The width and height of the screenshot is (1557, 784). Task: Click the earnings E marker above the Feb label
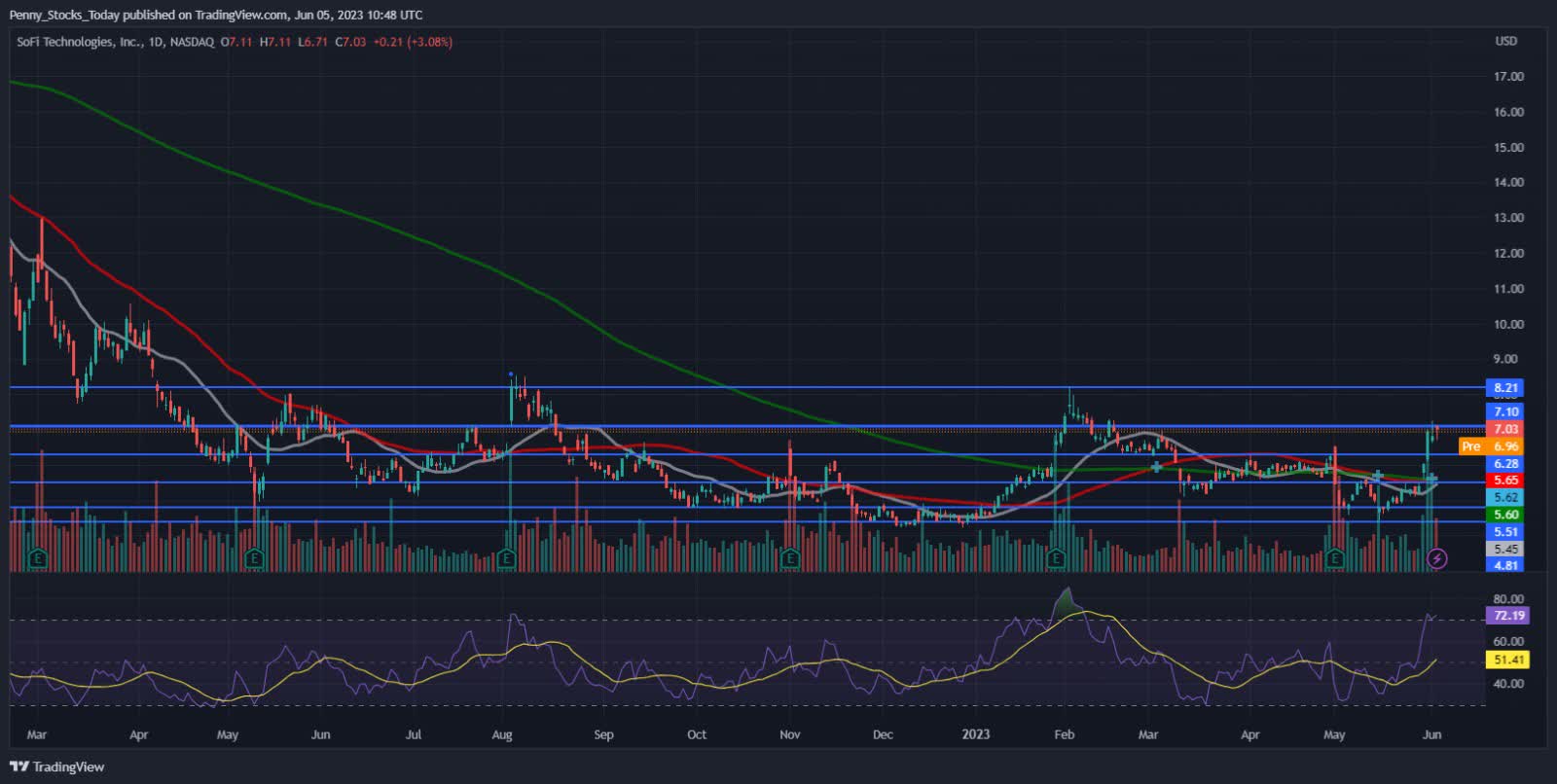tap(1057, 558)
